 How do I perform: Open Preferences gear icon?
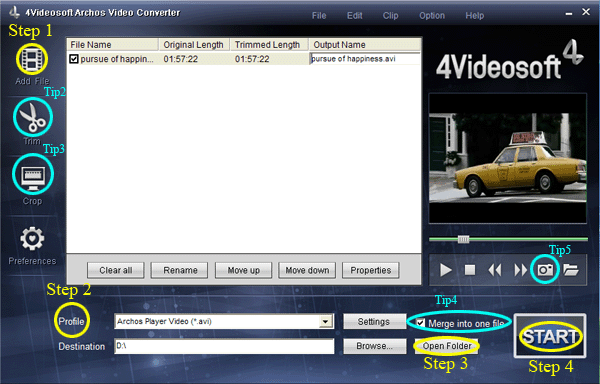pyautogui.click(x=32, y=239)
